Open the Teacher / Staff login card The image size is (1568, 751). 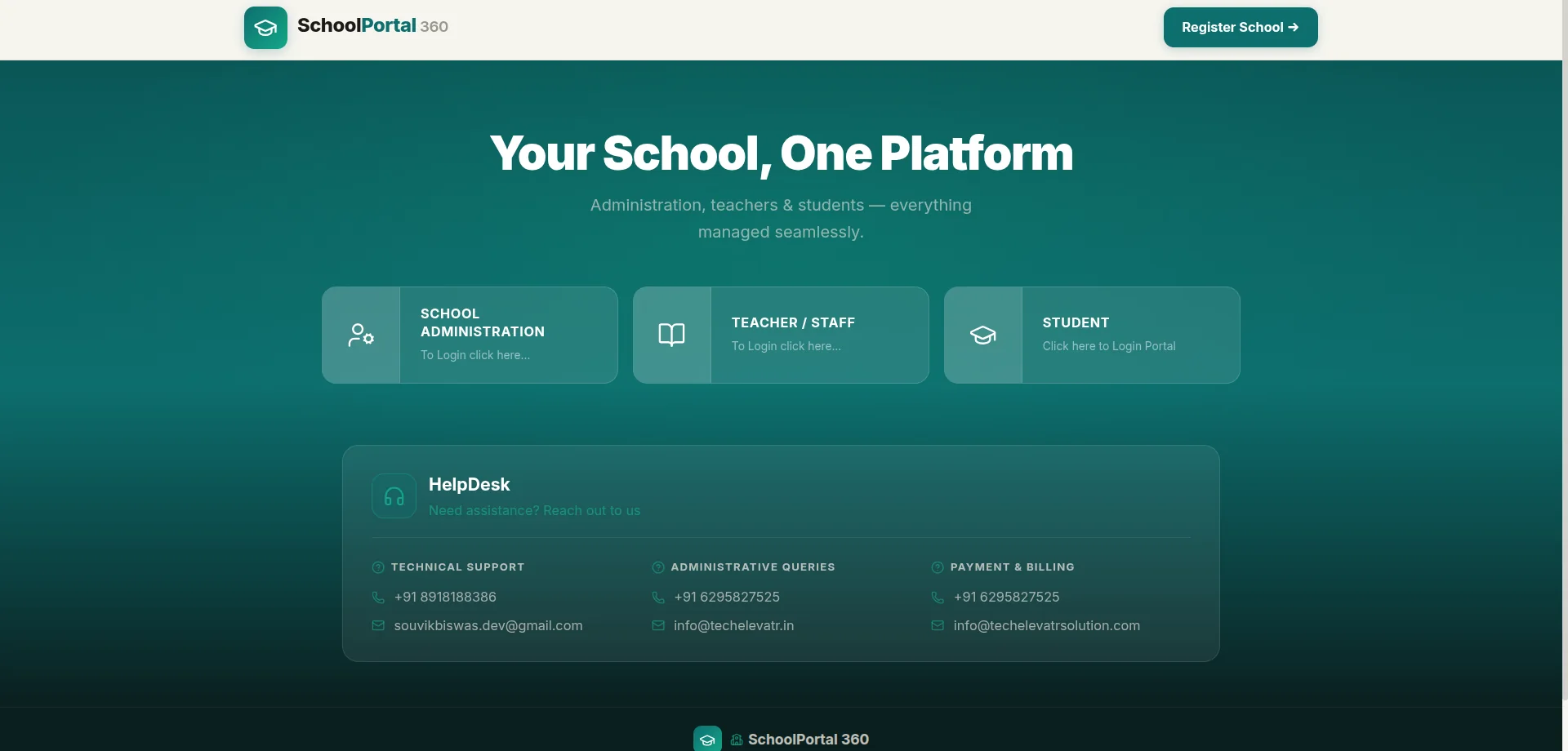[781, 335]
